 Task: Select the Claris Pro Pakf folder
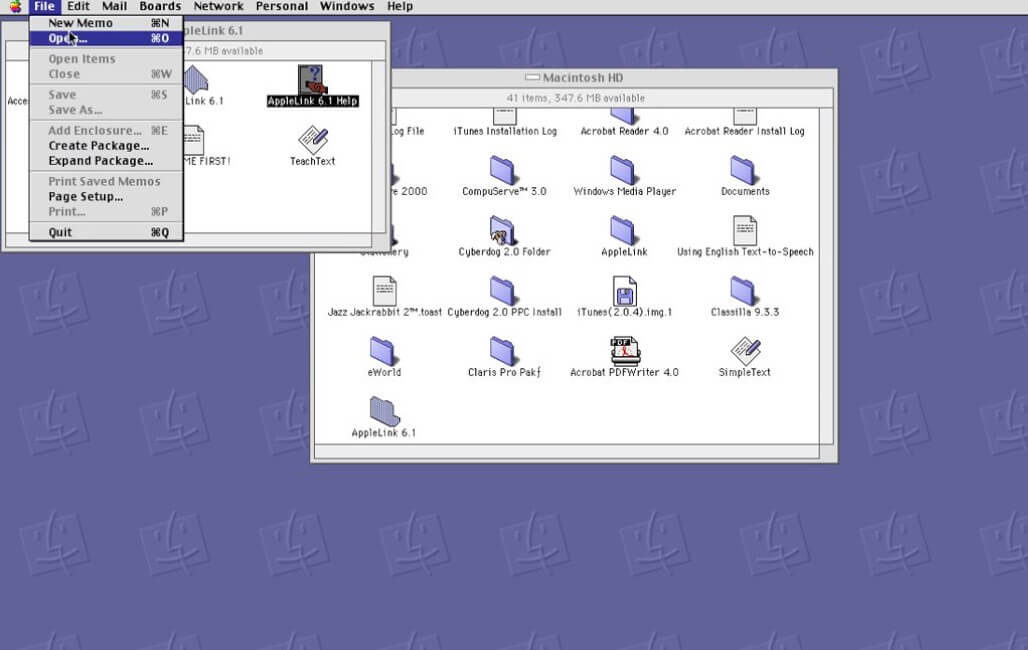503,351
